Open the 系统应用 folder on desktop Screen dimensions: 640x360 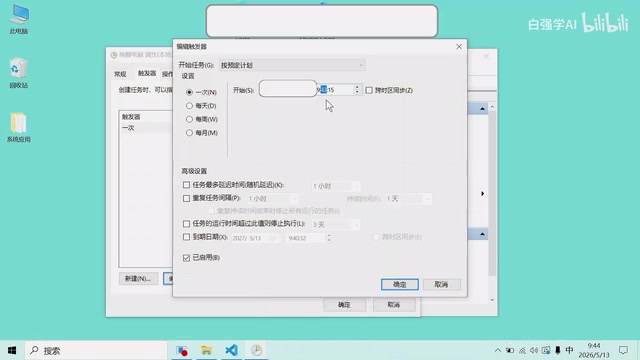18,127
